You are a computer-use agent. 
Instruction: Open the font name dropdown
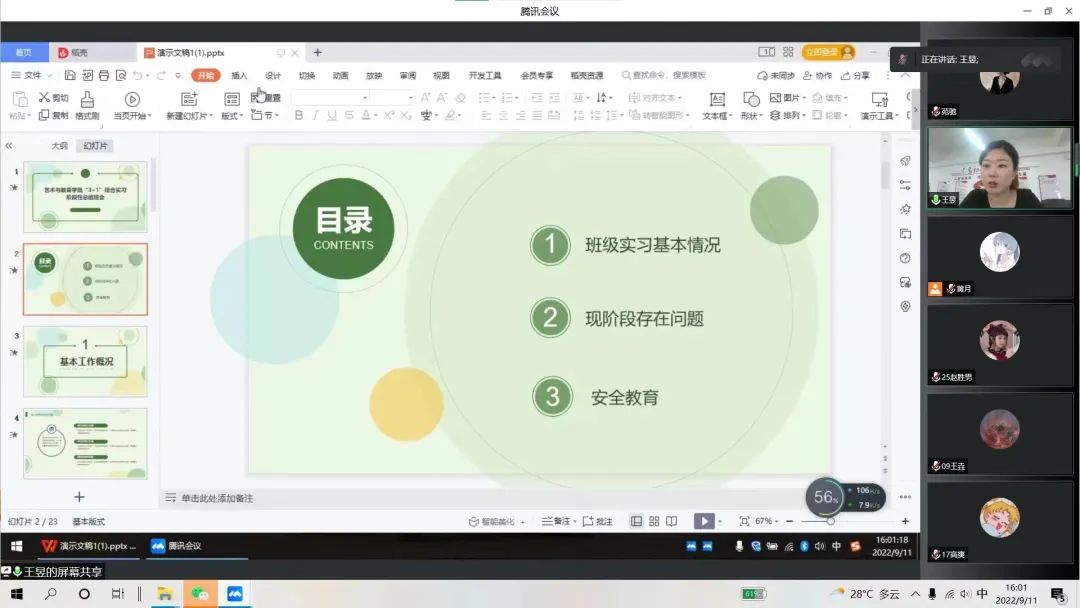[365, 98]
